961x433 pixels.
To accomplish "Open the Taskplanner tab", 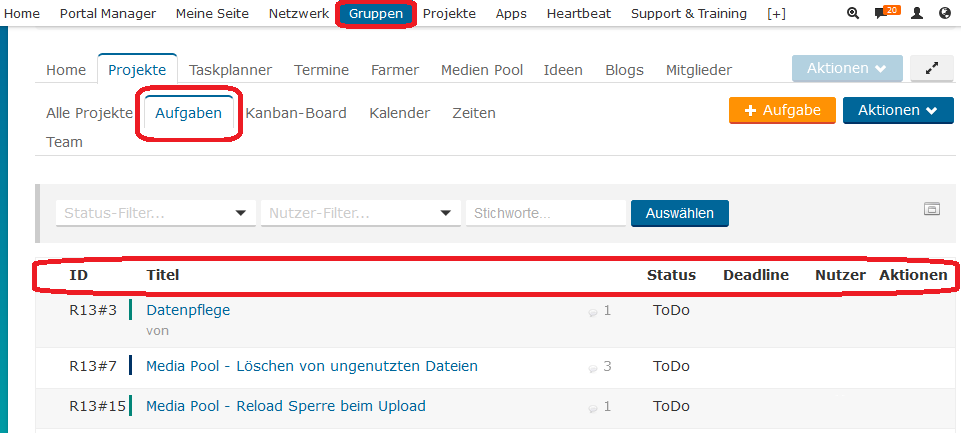I will pyautogui.click(x=230, y=70).
